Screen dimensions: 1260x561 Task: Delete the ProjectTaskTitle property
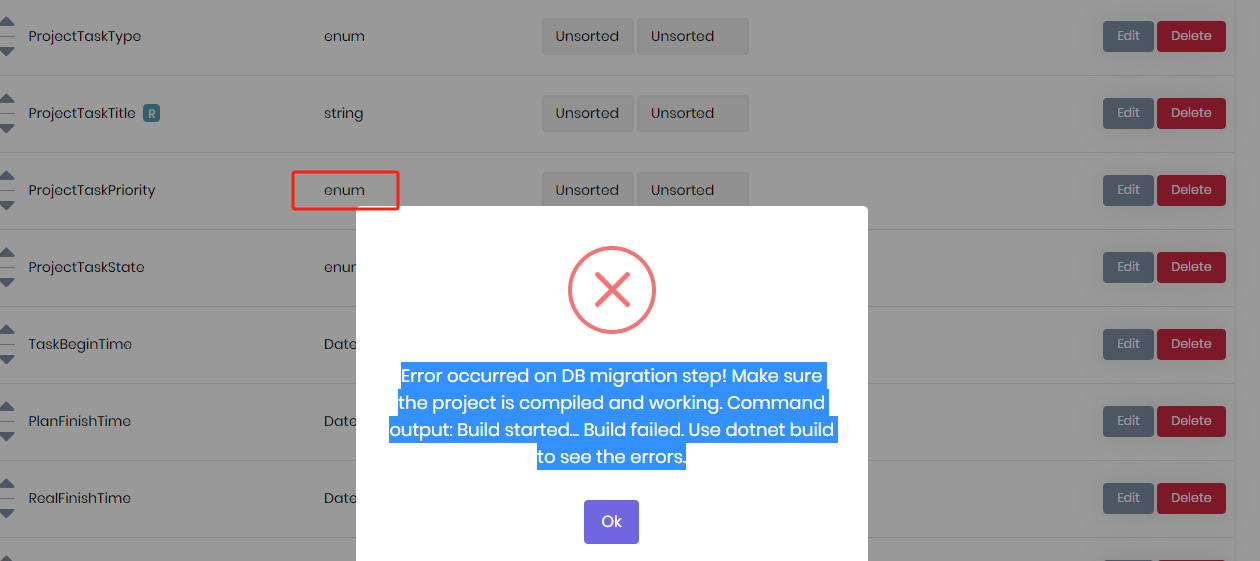click(1191, 113)
